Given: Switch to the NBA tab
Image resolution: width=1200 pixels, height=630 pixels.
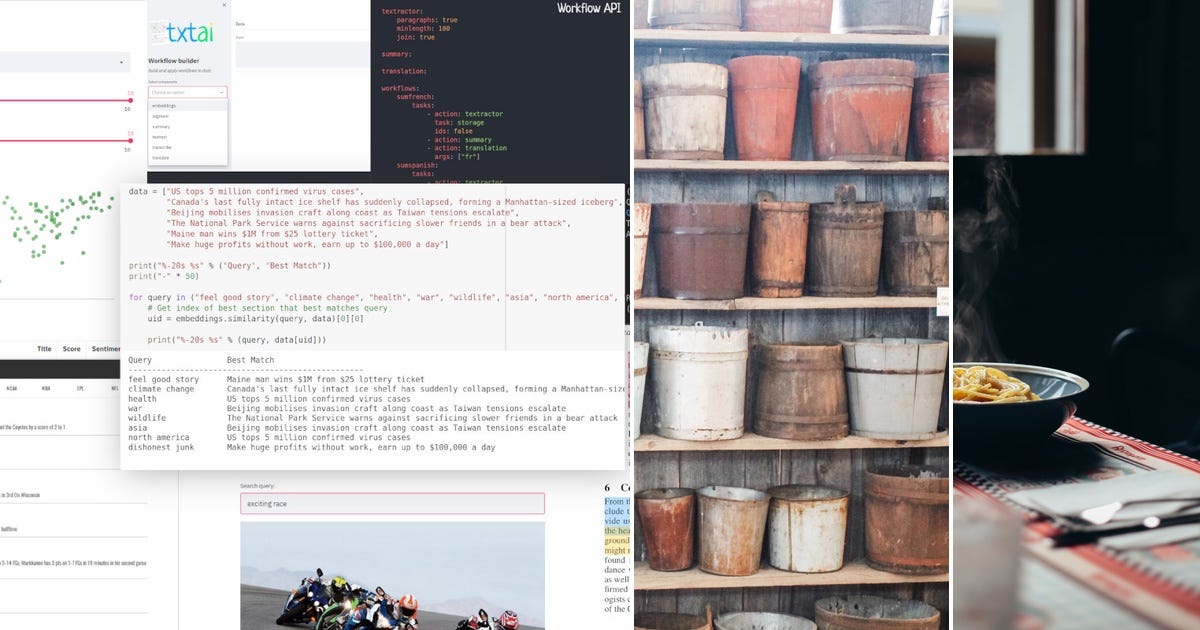Looking at the screenshot, I should tap(45, 388).
